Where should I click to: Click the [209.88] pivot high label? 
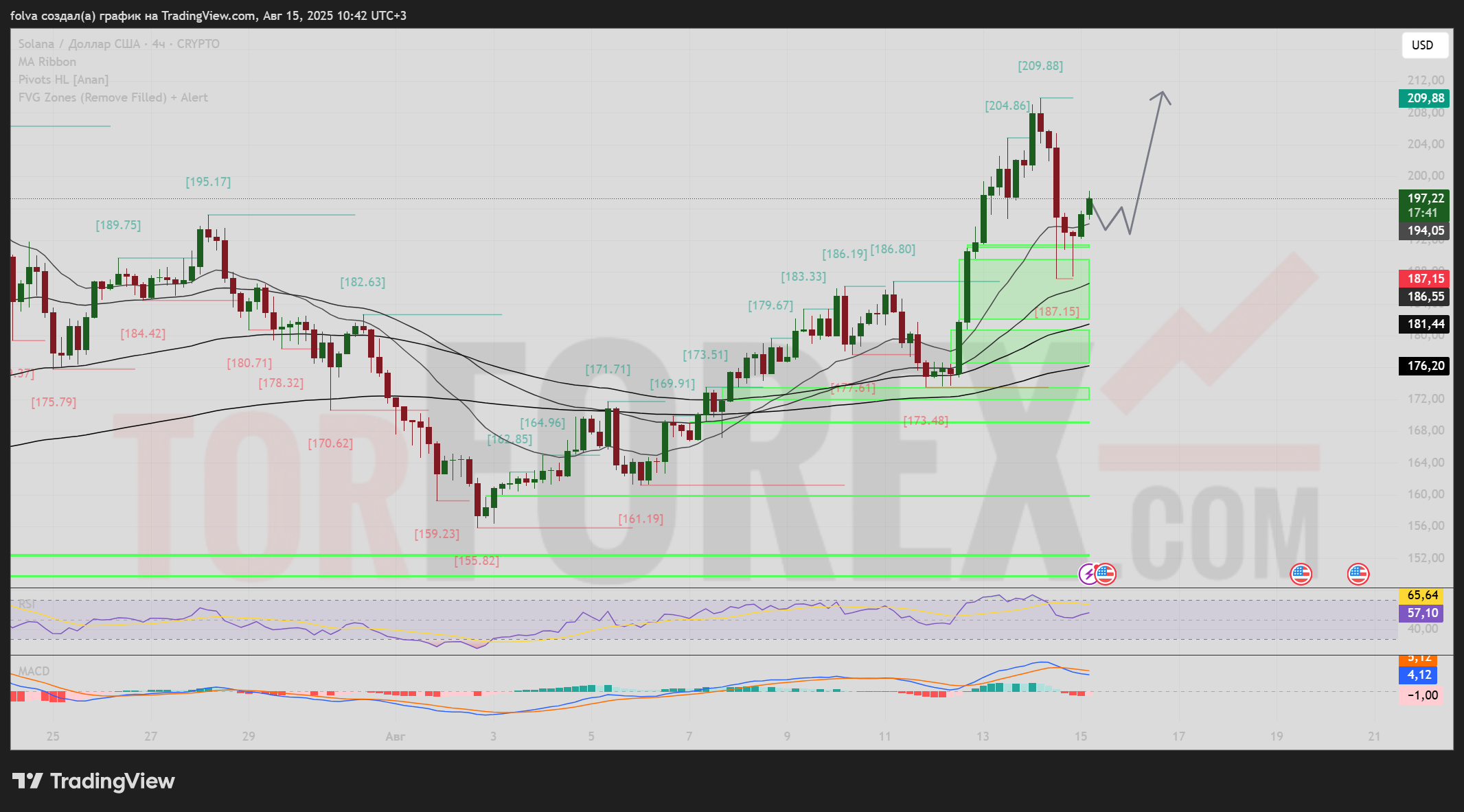[x=1040, y=66]
